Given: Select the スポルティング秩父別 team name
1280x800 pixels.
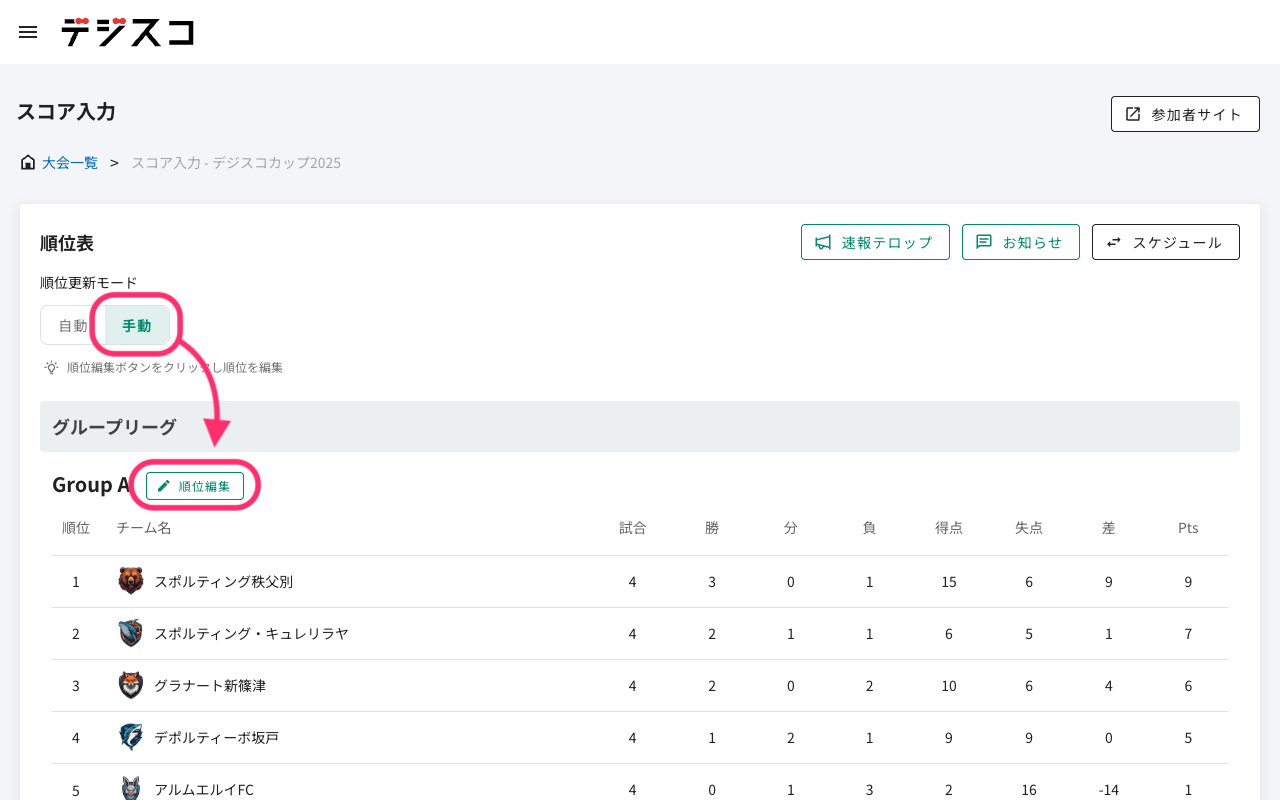Looking at the screenshot, I should [223, 582].
